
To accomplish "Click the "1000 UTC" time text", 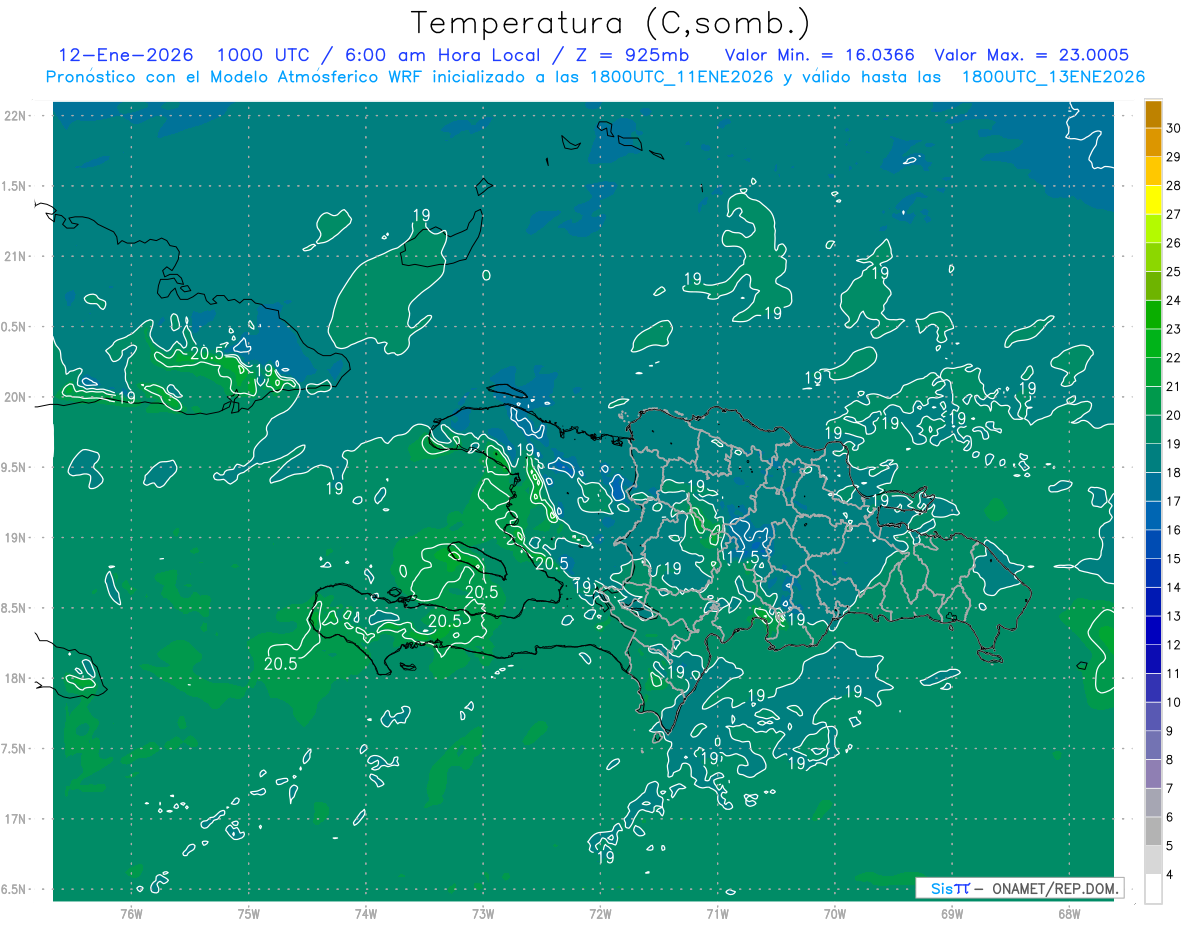I will pos(262,55).
